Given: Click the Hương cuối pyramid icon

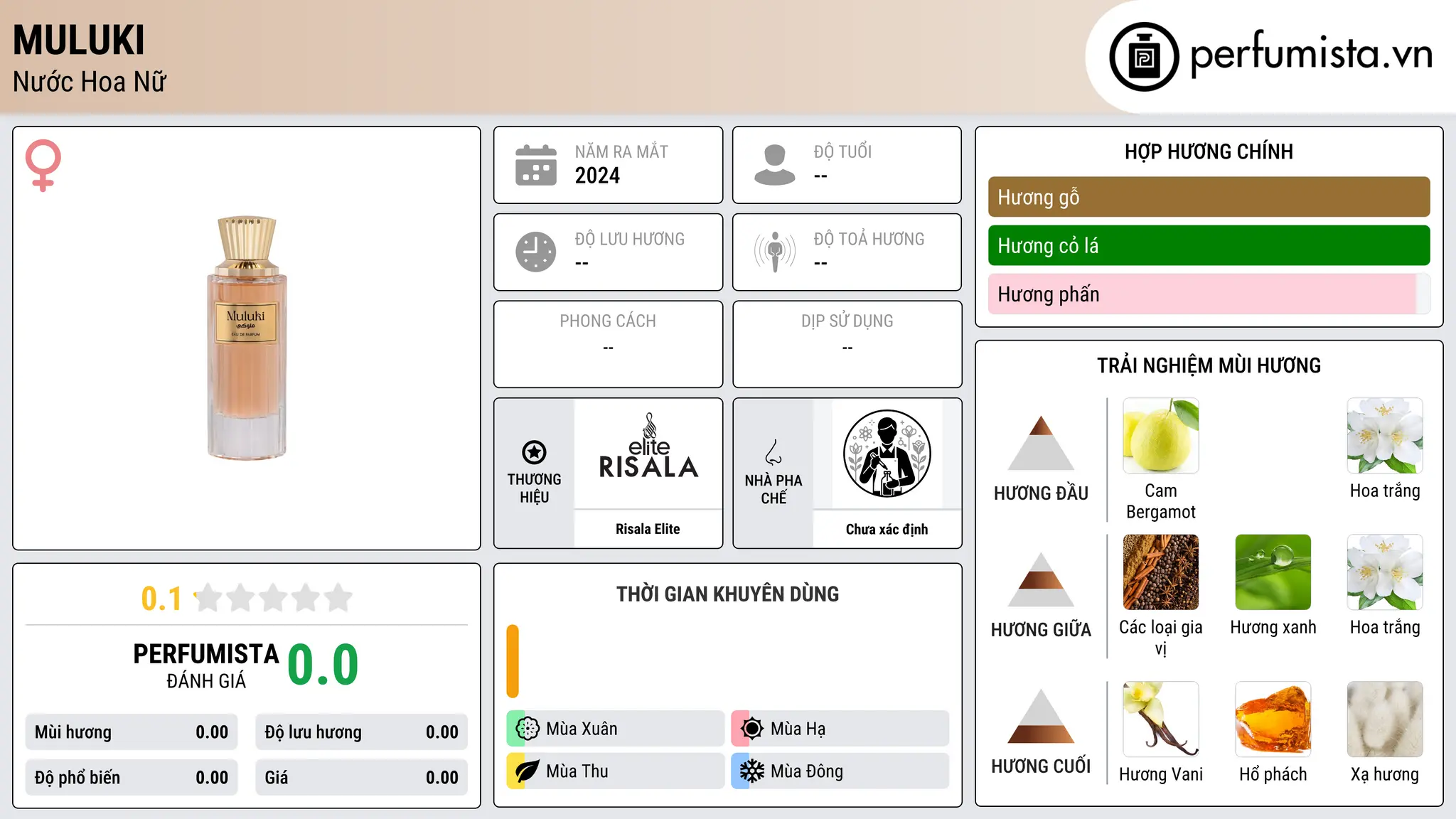Looking at the screenshot, I should tap(1041, 716).
